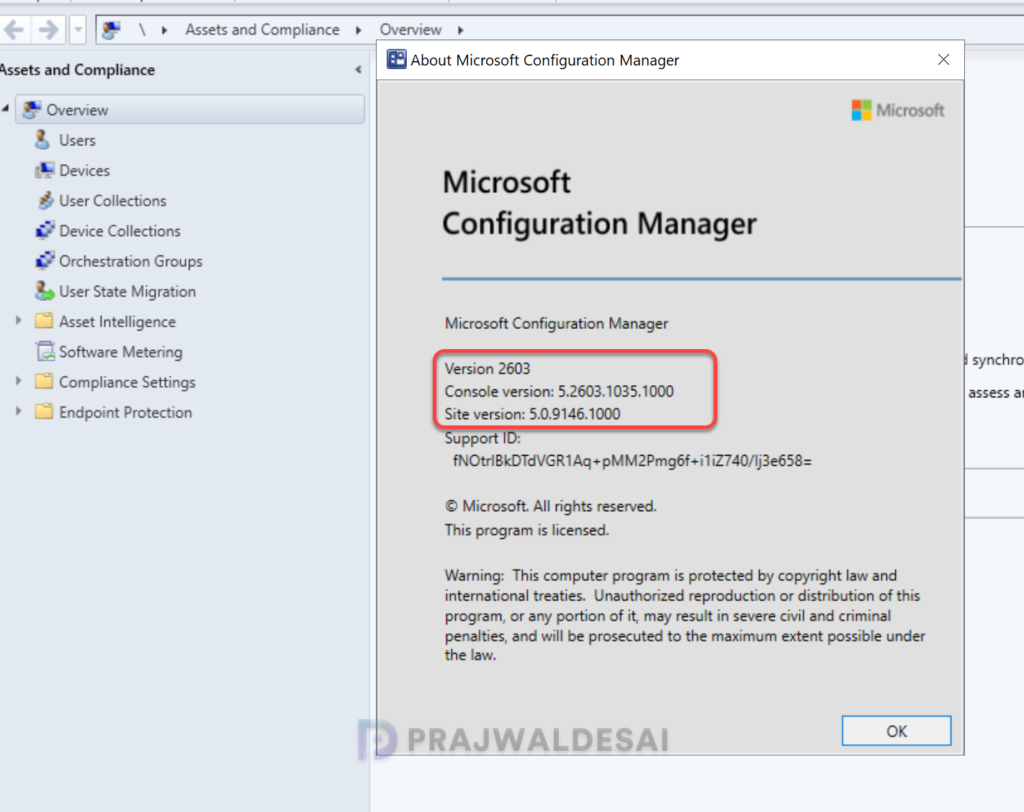Click the Asset Intelligence folder icon
Viewport: 1024px width, 812px height.
[44, 321]
